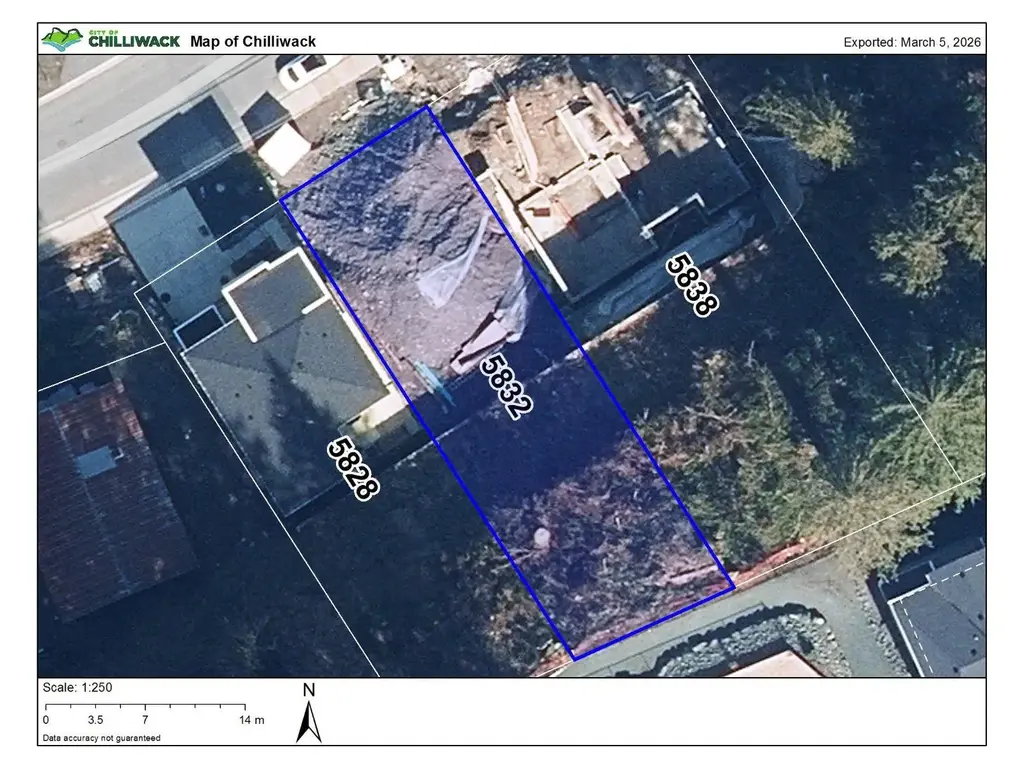Select the 5828 parcel label

353,468
